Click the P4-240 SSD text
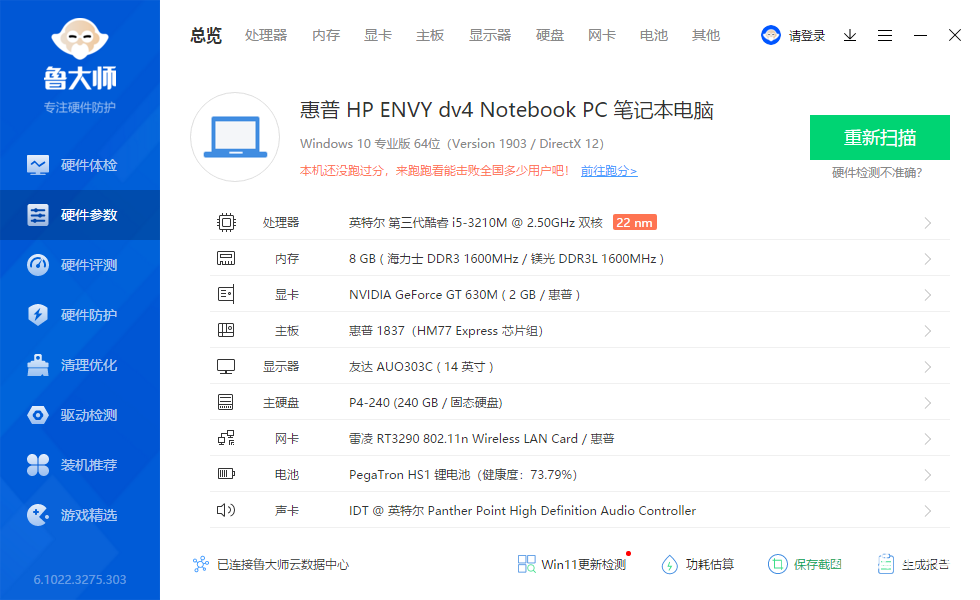 tap(426, 402)
